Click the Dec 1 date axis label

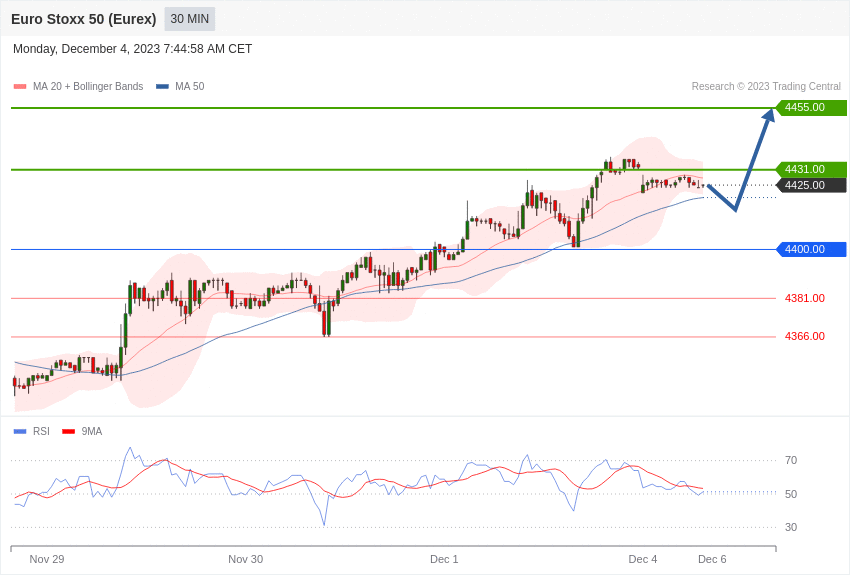(x=444, y=559)
